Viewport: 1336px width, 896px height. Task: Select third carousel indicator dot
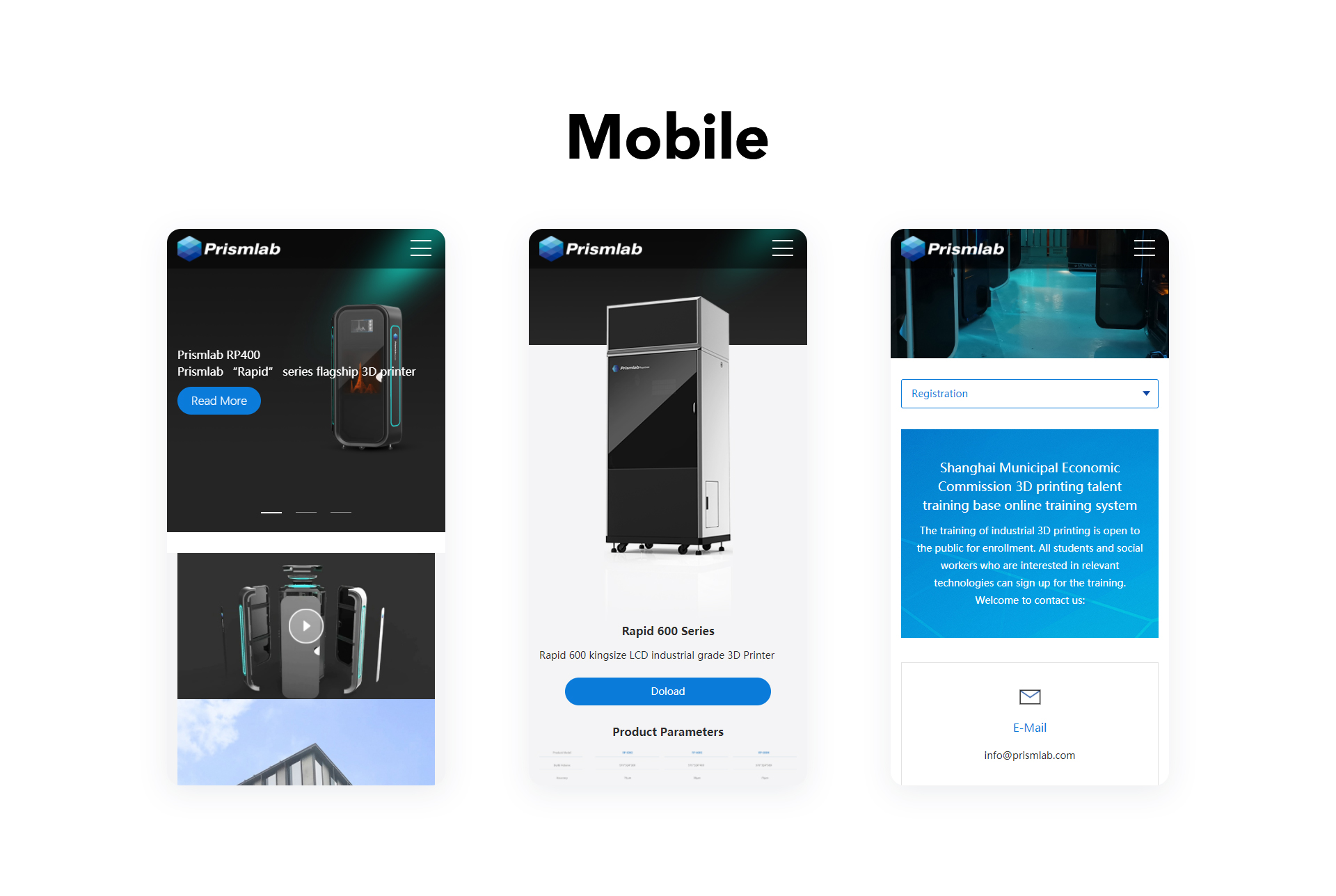click(x=340, y=513)
